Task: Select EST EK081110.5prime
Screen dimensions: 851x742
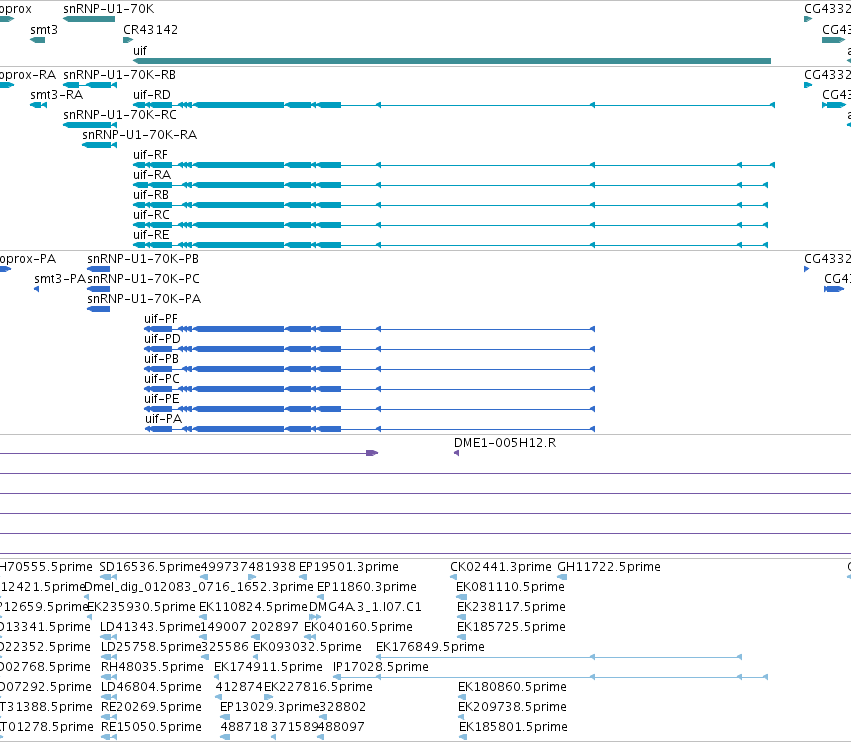Action: pos(510,587)
